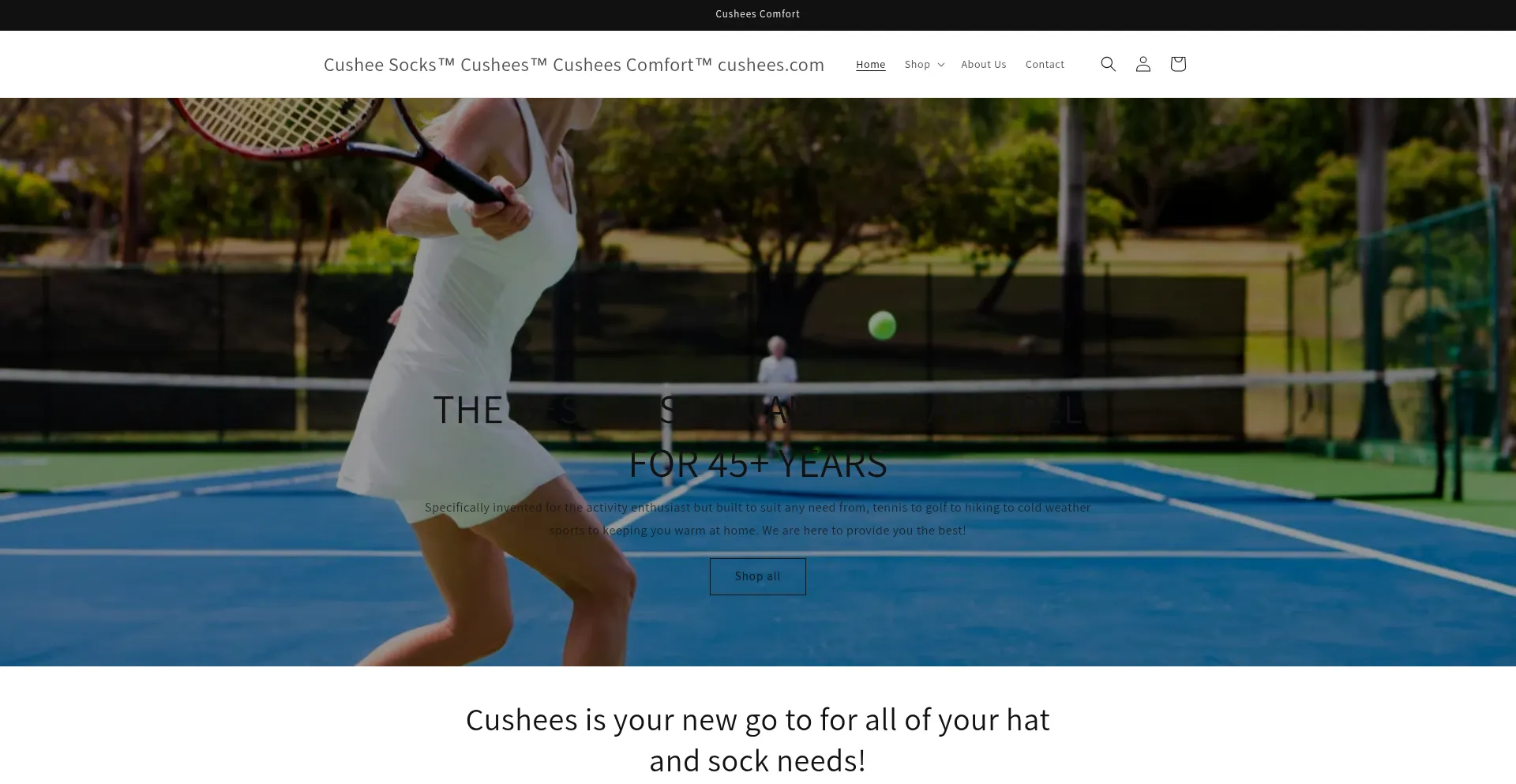Open the Shop navigation menu
This screenshot has width=1516, height=784.
(x=924, y=65)
